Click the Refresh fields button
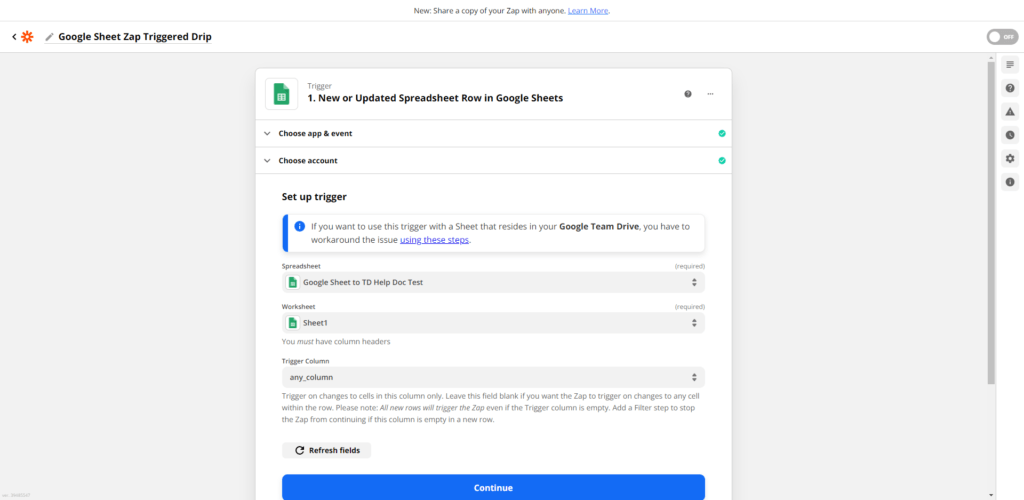Viewport: 1024px width, 500px height. click(327, 450)
